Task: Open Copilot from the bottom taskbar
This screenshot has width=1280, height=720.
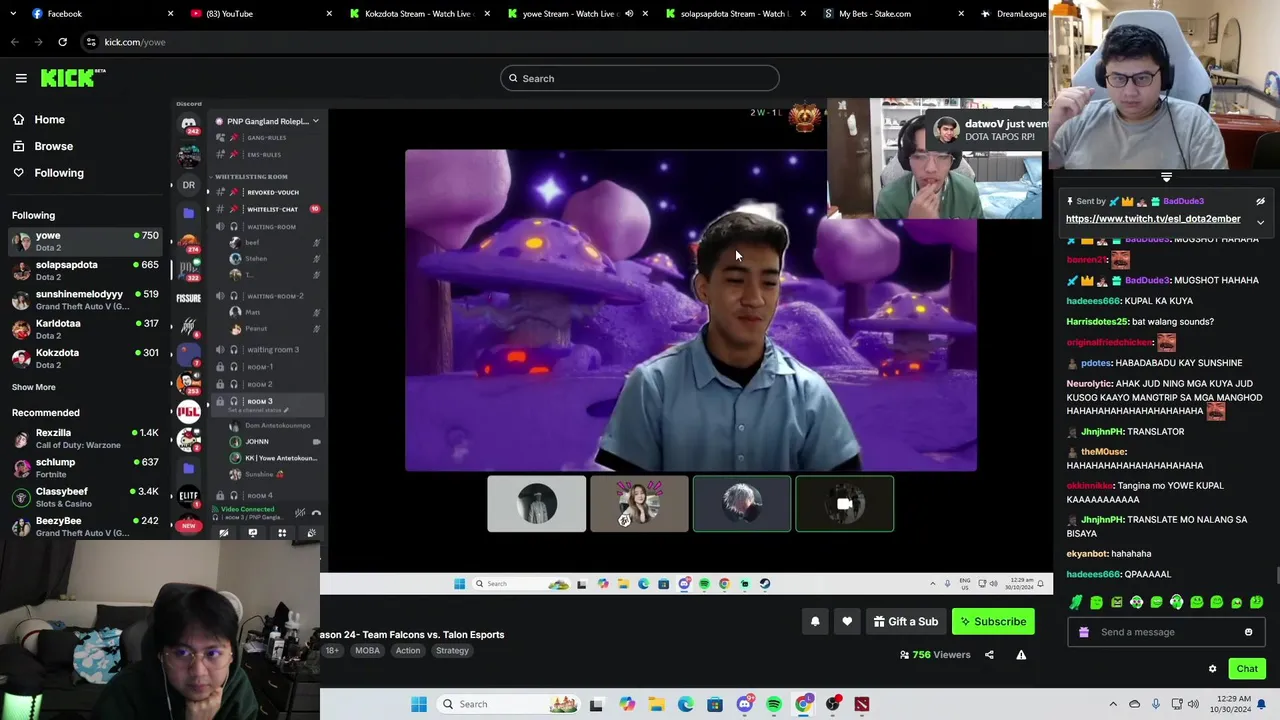Action: [627, 704]
